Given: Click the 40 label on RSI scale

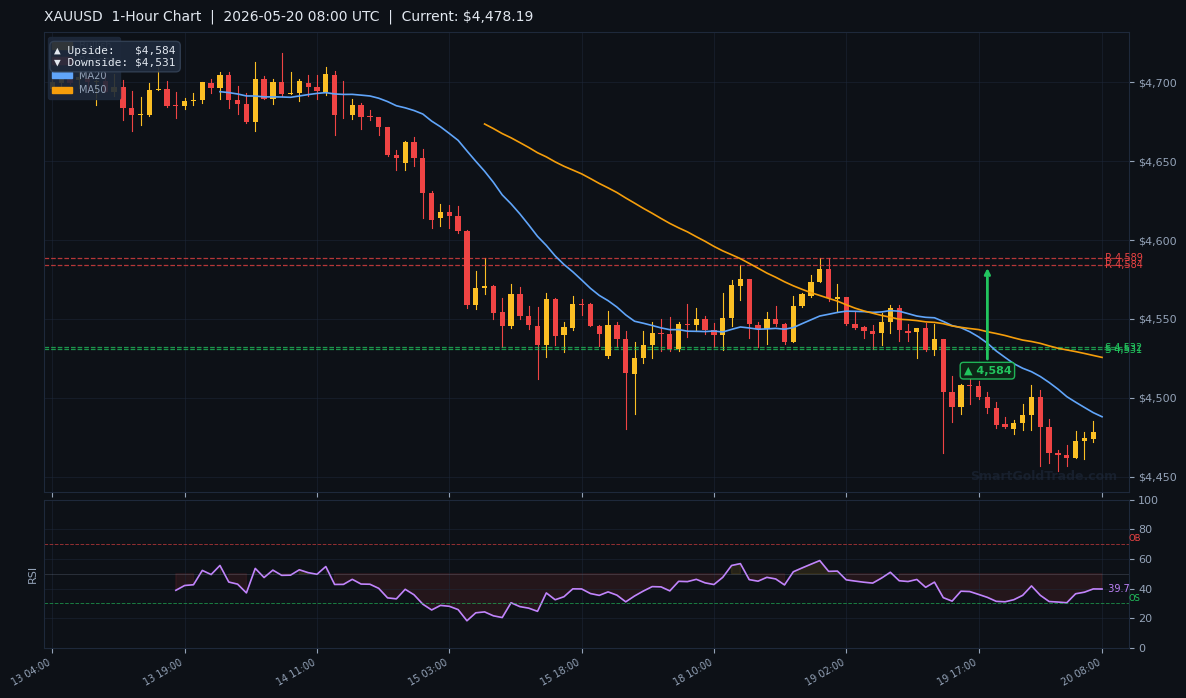Looking at the screenshot, I should (1144, 589).
